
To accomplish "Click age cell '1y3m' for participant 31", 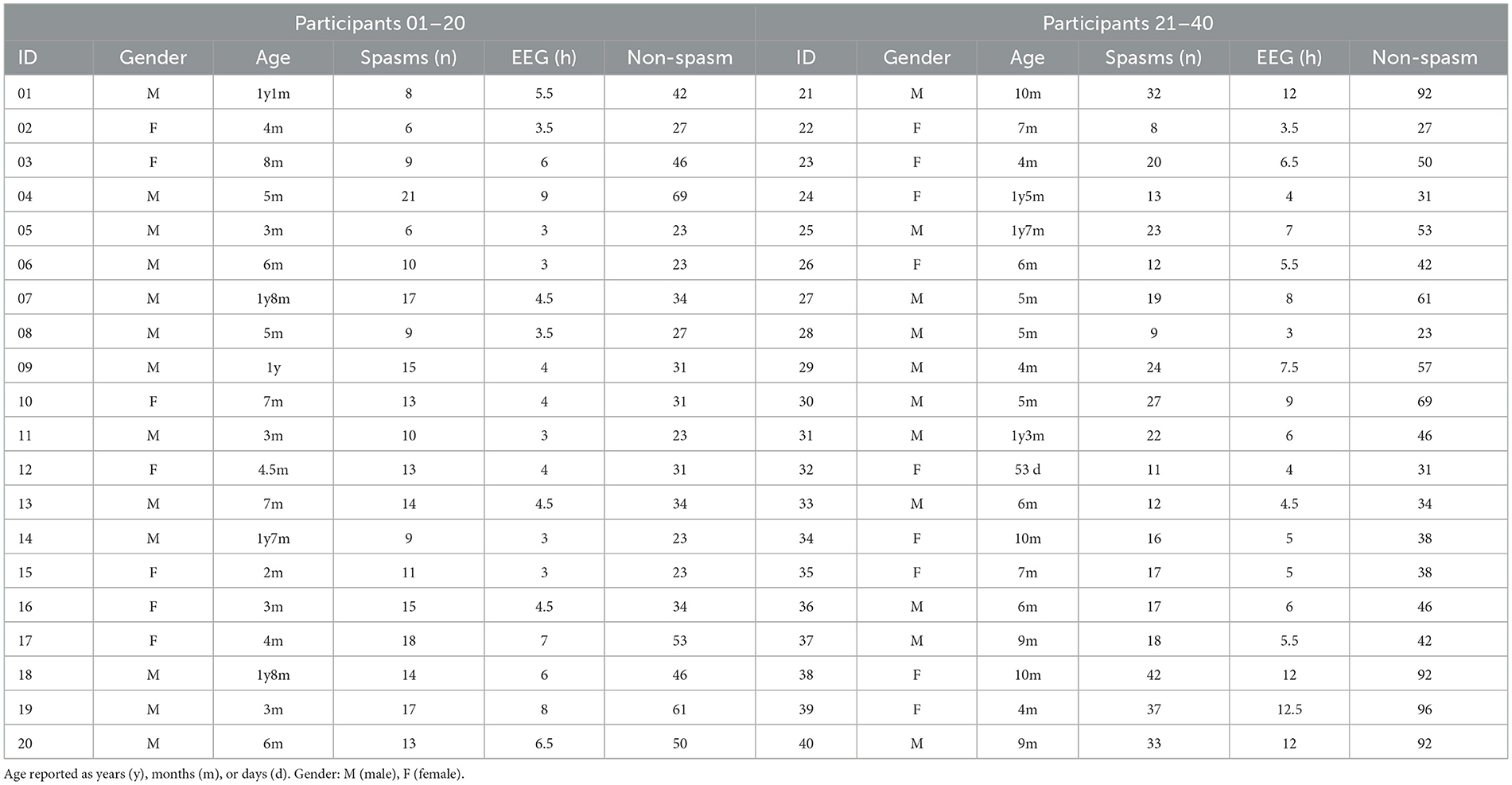I will tap(1027, 436).
